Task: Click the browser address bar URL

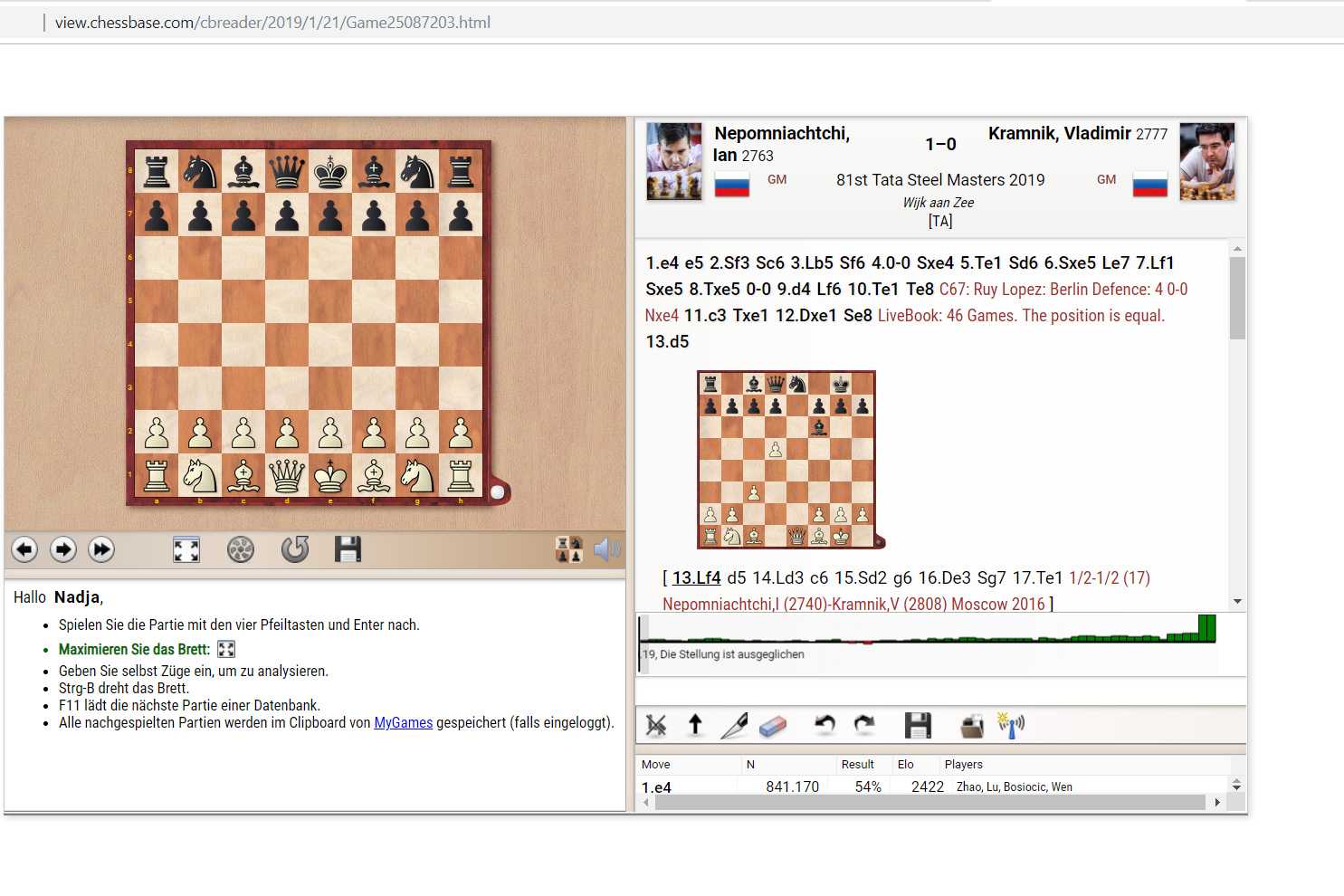Action: [272, 22]
